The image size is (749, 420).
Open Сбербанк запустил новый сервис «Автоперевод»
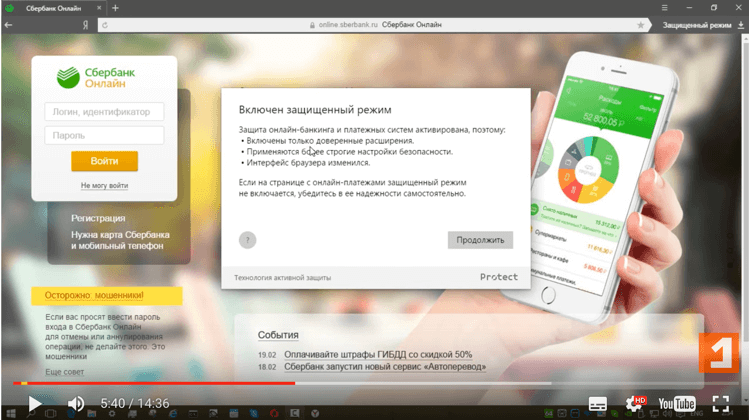coord(385,366)
